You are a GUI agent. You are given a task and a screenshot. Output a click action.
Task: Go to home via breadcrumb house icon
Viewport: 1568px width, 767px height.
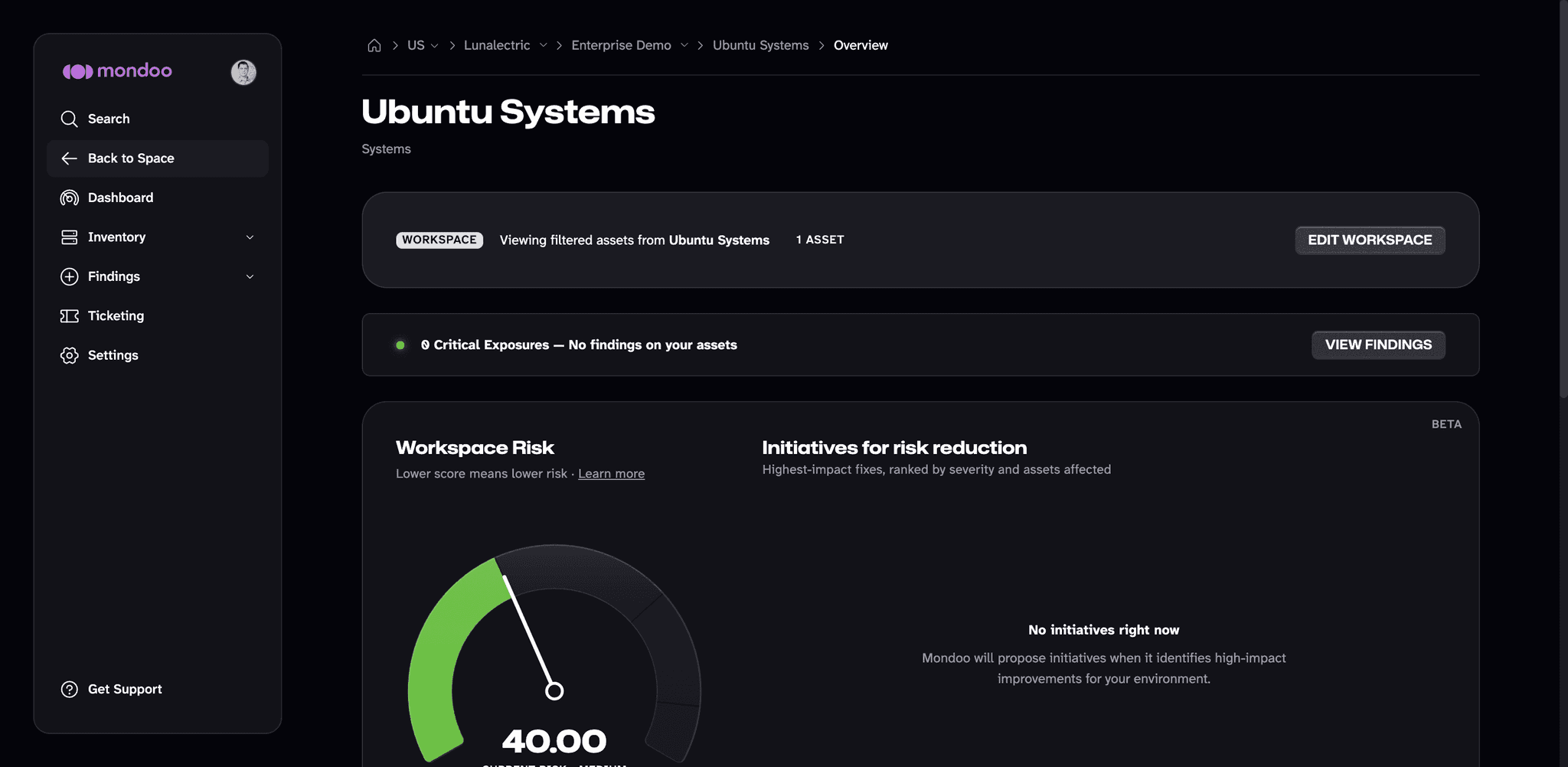click(374, 45)
